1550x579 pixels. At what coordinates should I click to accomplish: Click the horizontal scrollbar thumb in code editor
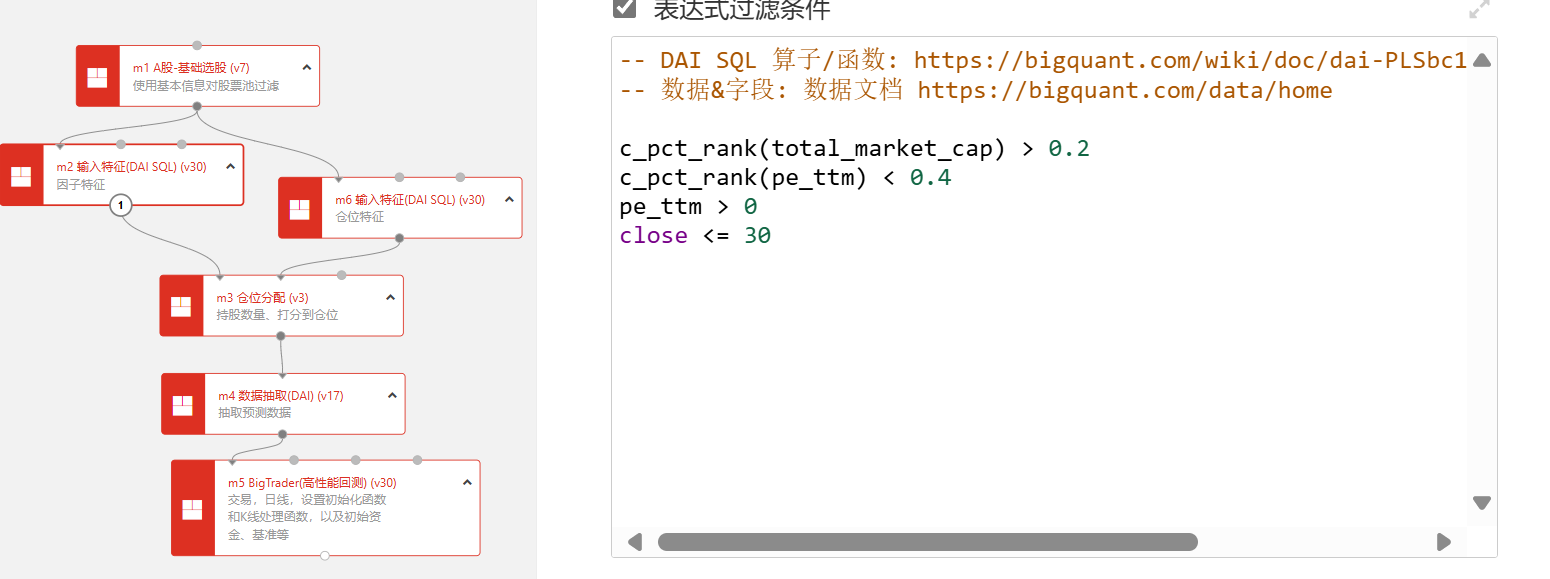pos(927,542)
